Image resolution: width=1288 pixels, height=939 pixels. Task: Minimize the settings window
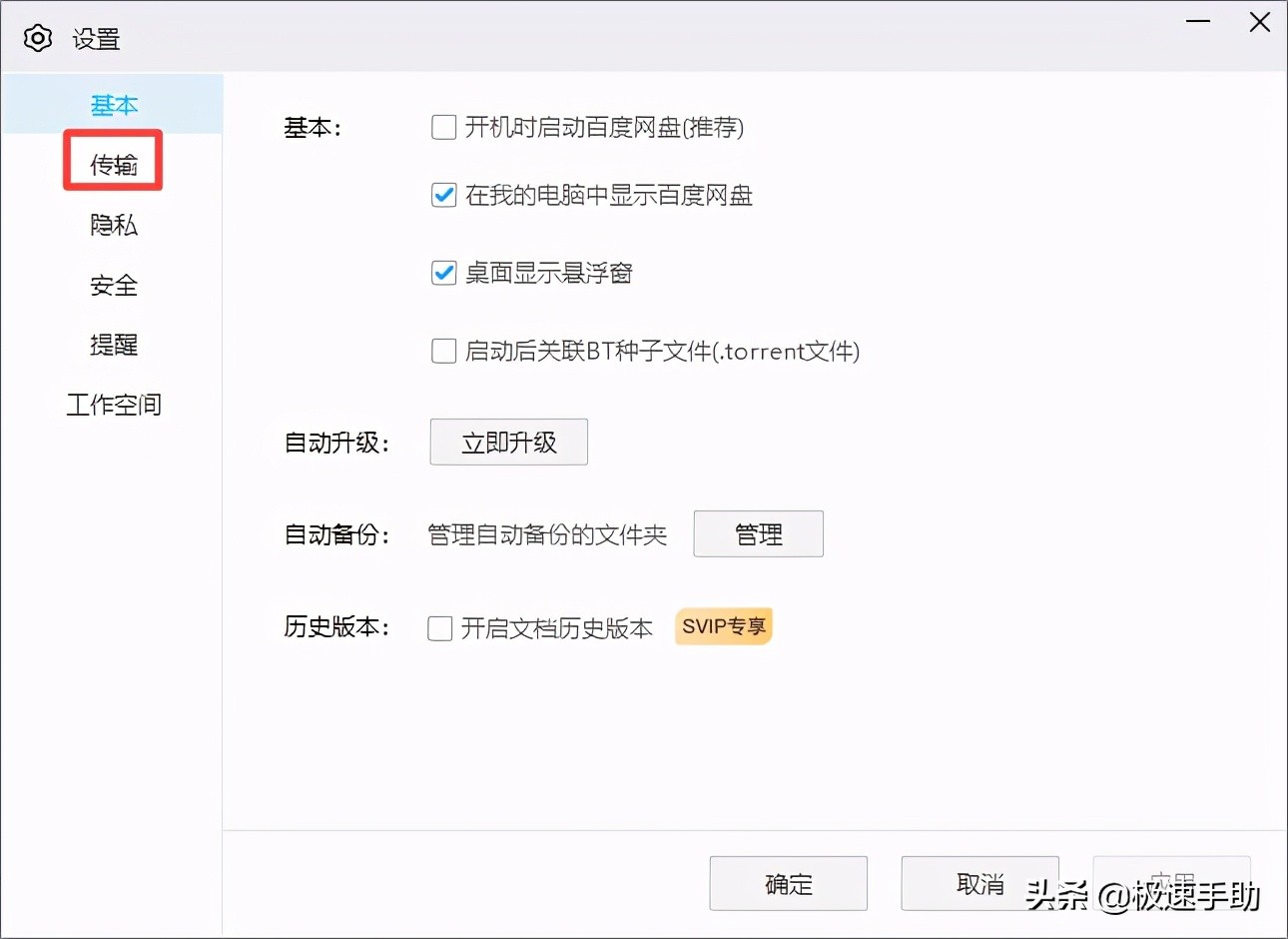click(1197, 22)
